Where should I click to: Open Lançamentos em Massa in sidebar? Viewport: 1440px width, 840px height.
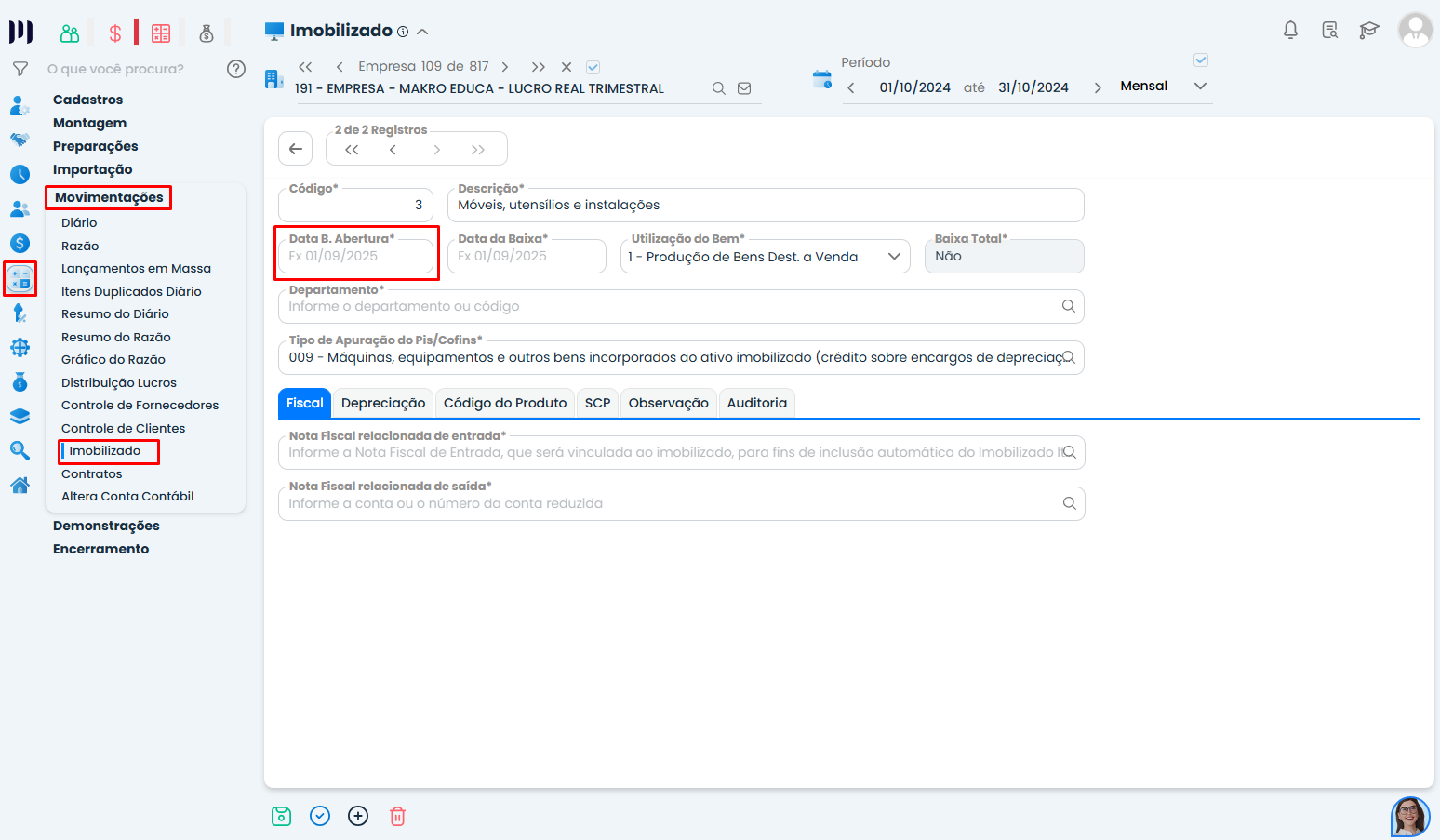click(x=136, y=268)
